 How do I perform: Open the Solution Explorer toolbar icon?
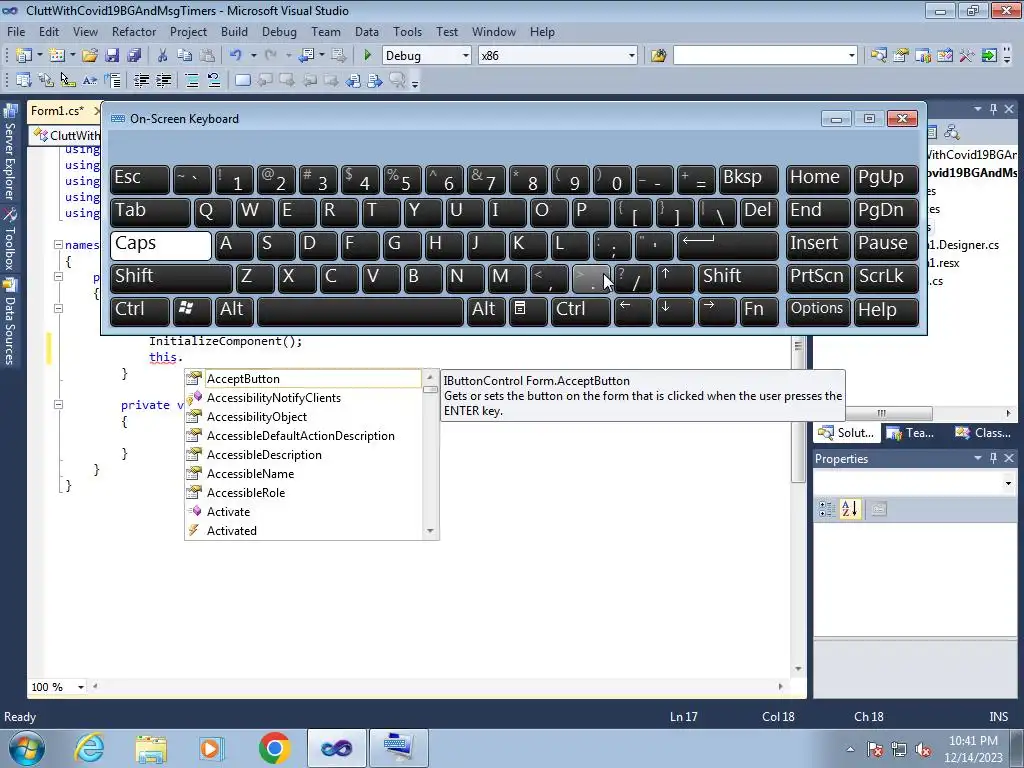[878, 56]
